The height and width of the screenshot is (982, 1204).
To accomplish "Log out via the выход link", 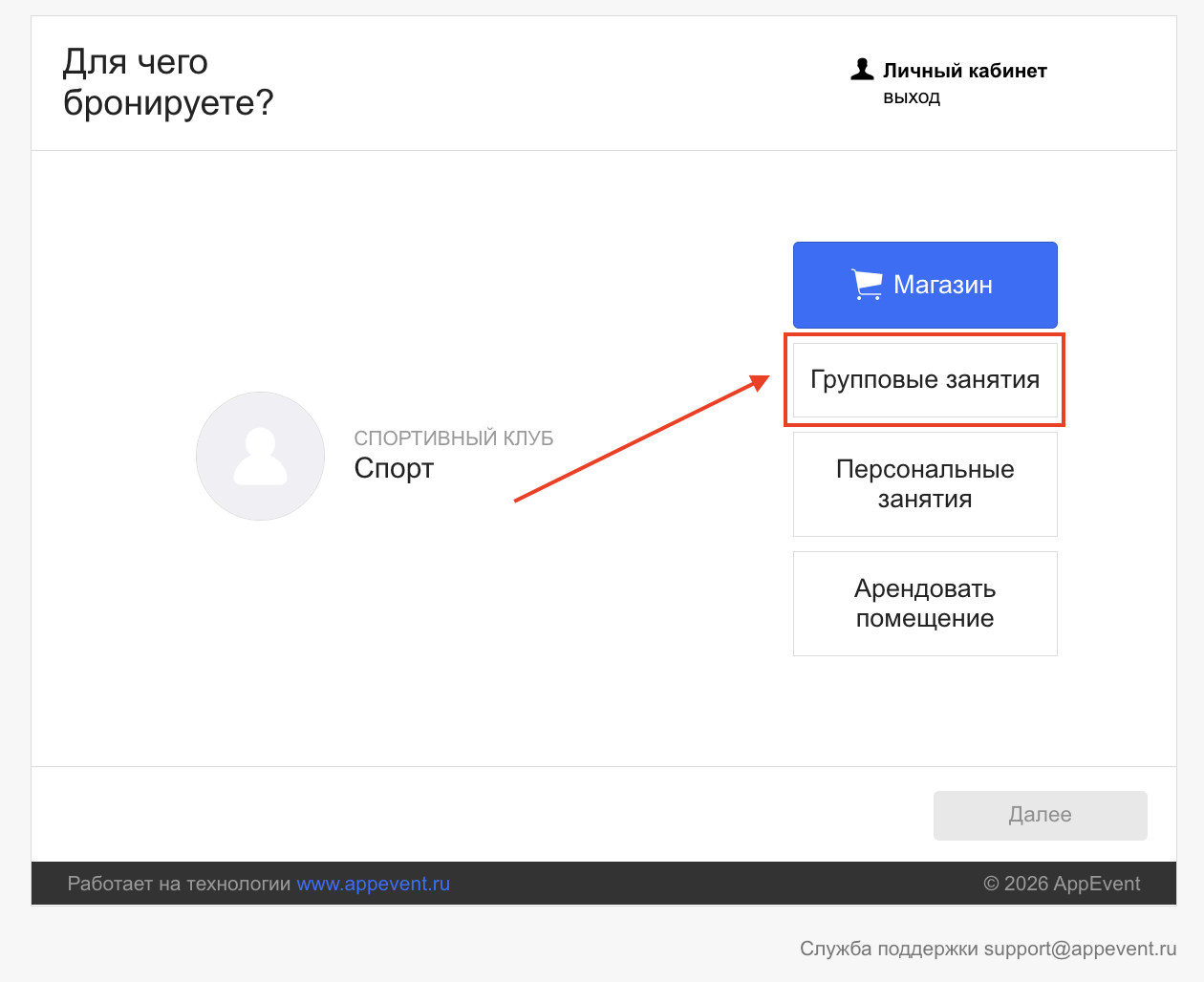I will 911,97.
